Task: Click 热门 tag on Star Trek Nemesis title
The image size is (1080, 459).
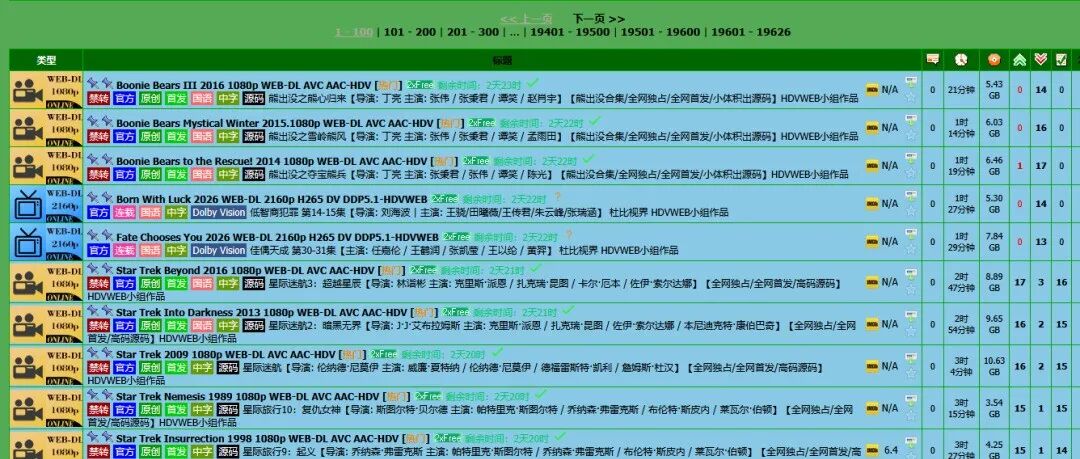Action: (395, 396)
